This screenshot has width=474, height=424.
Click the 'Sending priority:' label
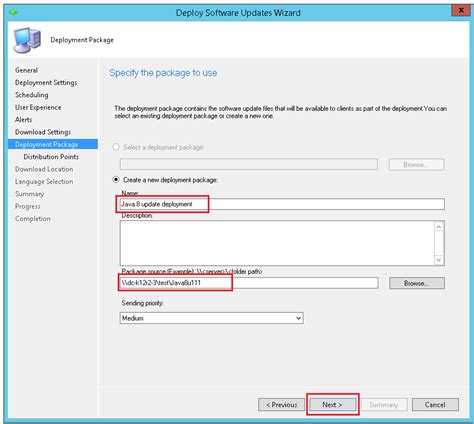pyautogui.click(x=142, y=303)
